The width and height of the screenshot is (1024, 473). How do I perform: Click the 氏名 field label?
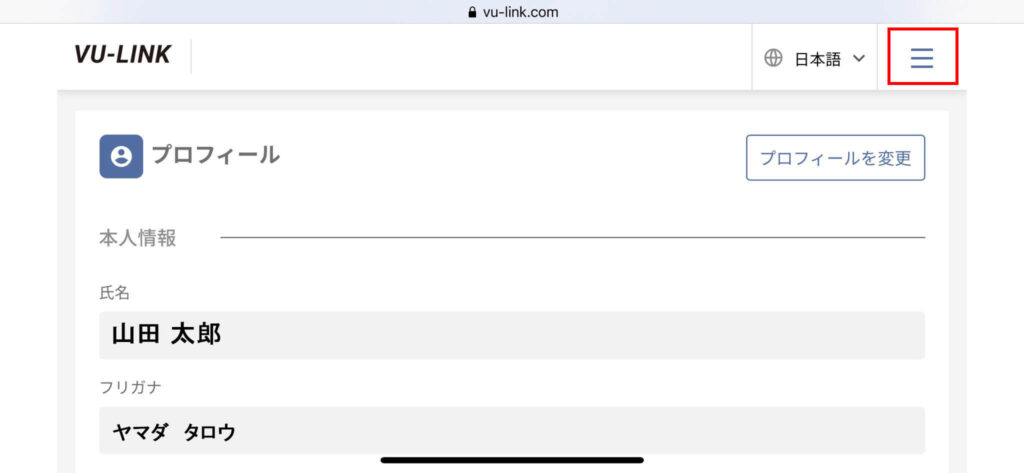coord(114,293)
